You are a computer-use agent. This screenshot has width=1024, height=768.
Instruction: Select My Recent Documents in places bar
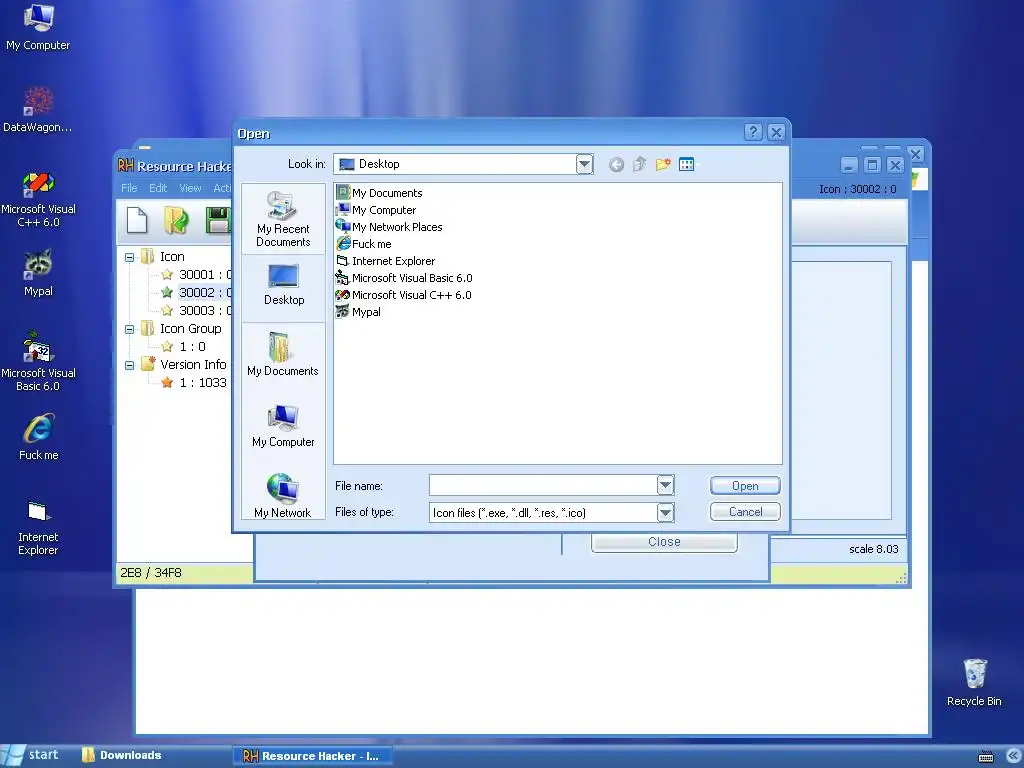coord(283,219)
